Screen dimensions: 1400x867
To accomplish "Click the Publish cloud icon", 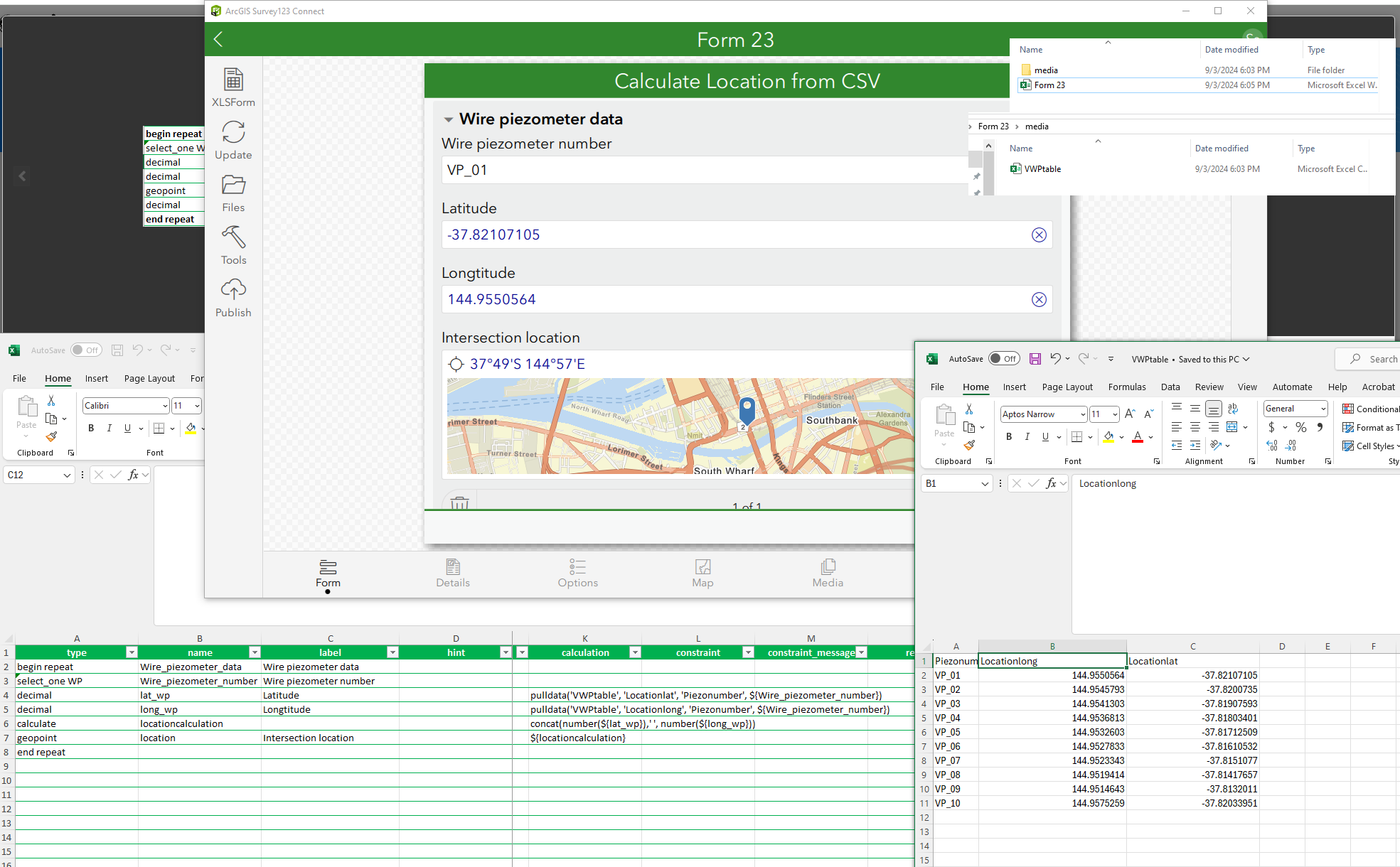I will pyautogui.click(x=233, y=290).
